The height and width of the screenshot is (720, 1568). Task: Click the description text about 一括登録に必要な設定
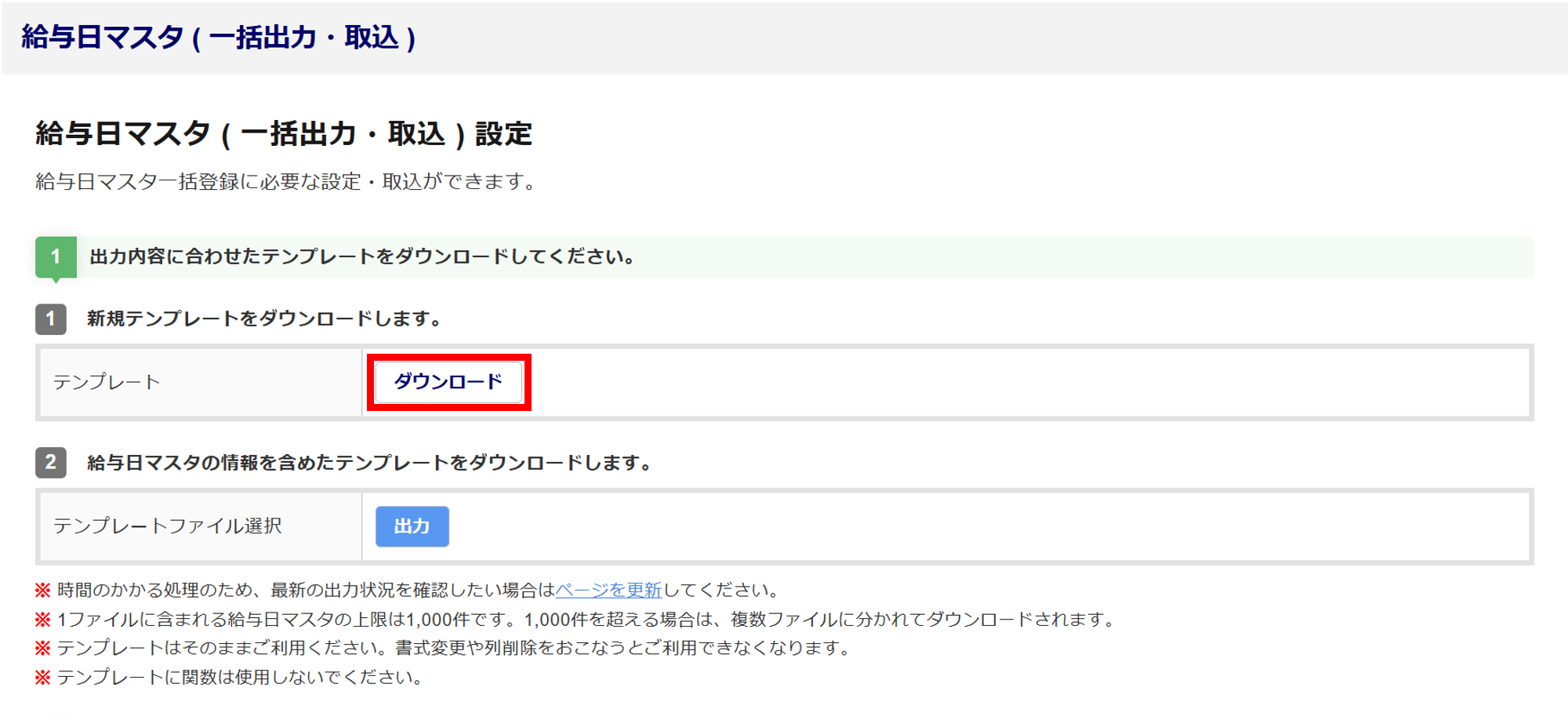pos(287,182)
